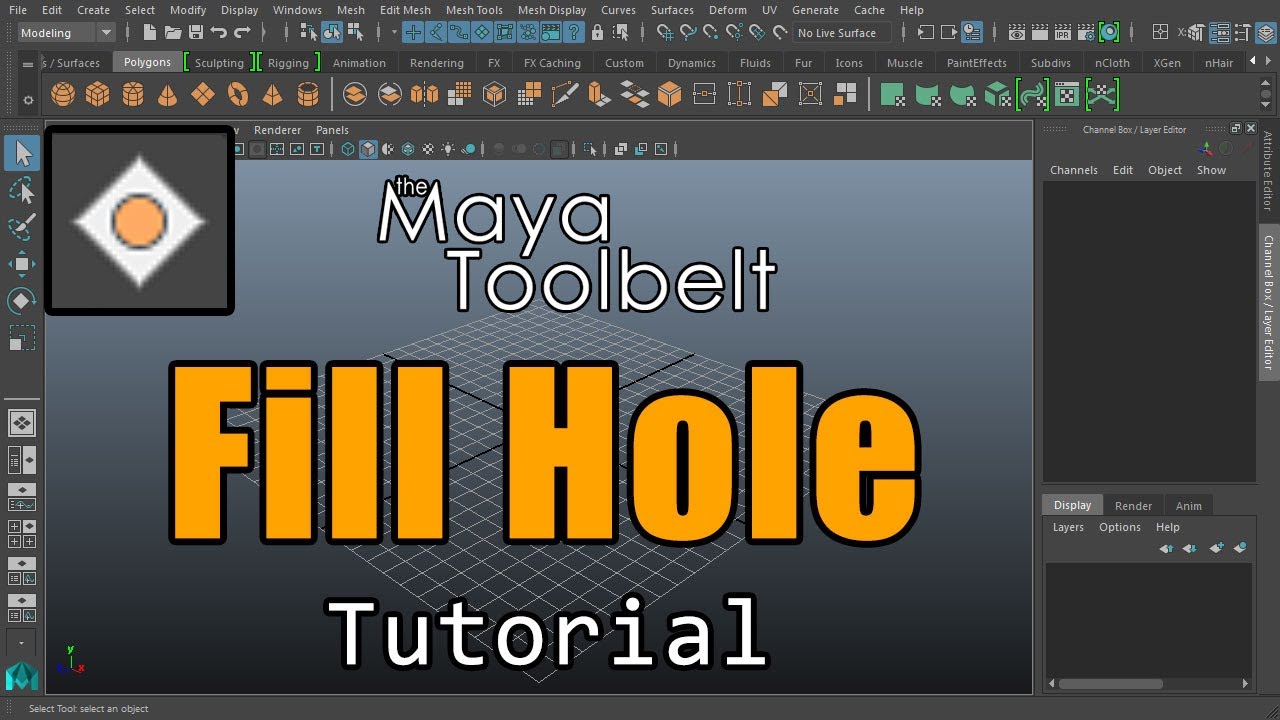The width and height of the screenshot is (1280, 720).
Task: Select the Multi-Cut knife tool on shelf
Action: pyautogui.click(x=565, y=95)
